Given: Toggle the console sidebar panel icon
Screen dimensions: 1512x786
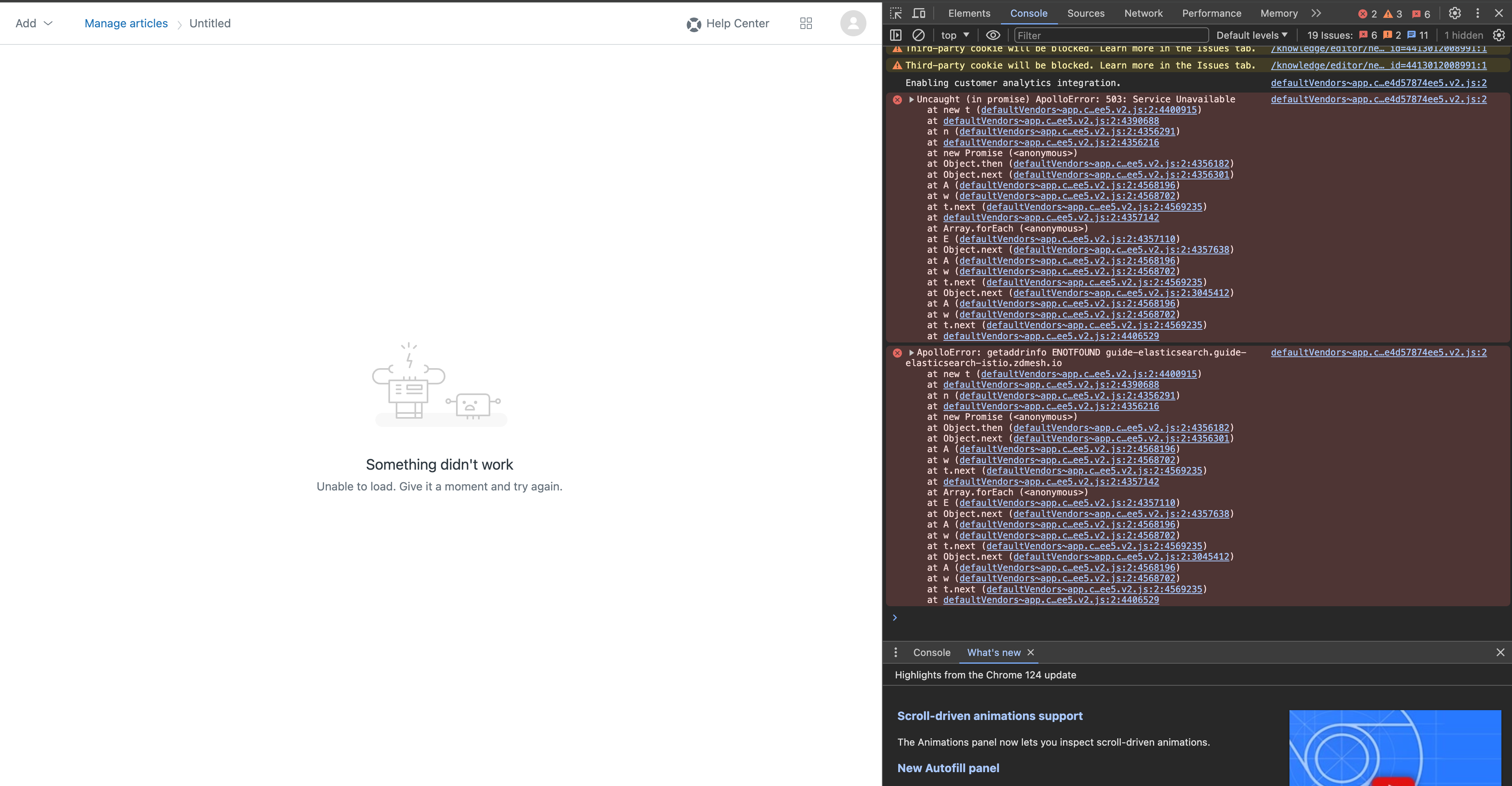Looking at the screenshot, I should click(896, 35).
